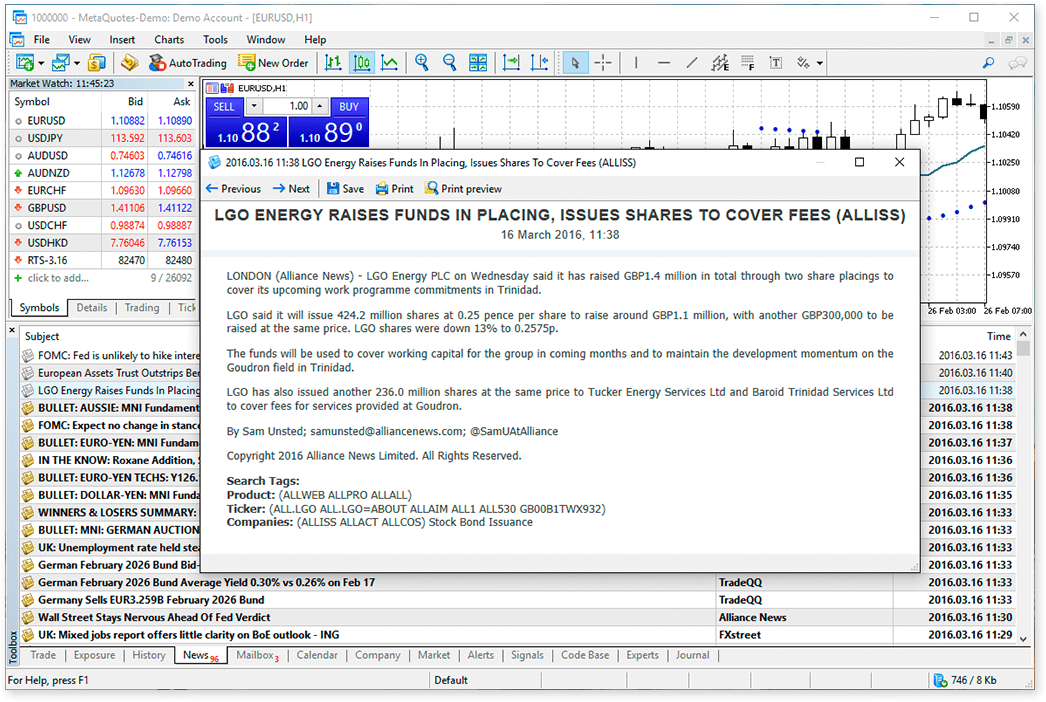Launch the MetaQuotes Language Editor icon
This screenshot has height=702, width=1046.
(x=129, y=63)
